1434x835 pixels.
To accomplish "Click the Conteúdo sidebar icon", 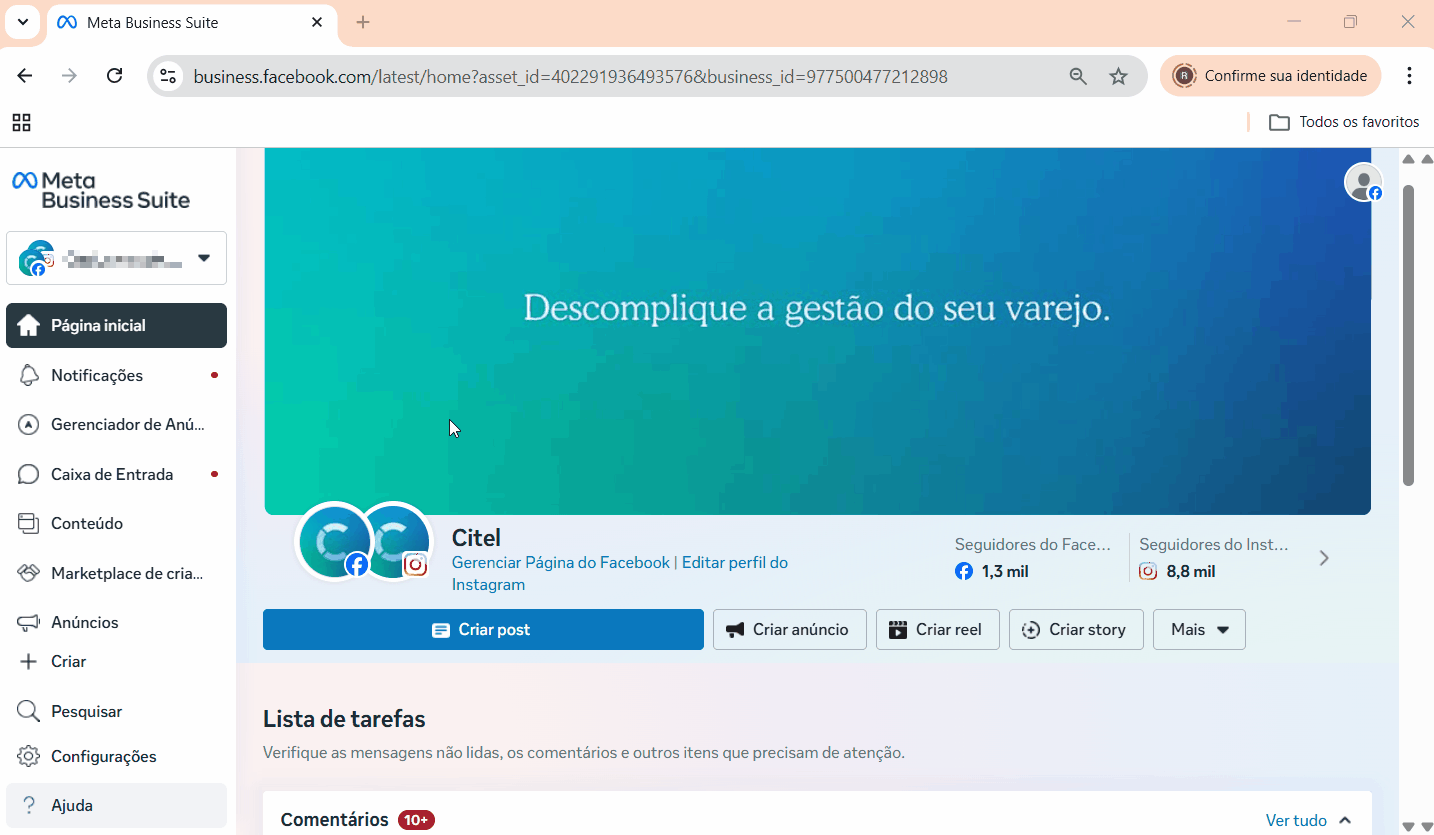I will (x=29, y=524).
